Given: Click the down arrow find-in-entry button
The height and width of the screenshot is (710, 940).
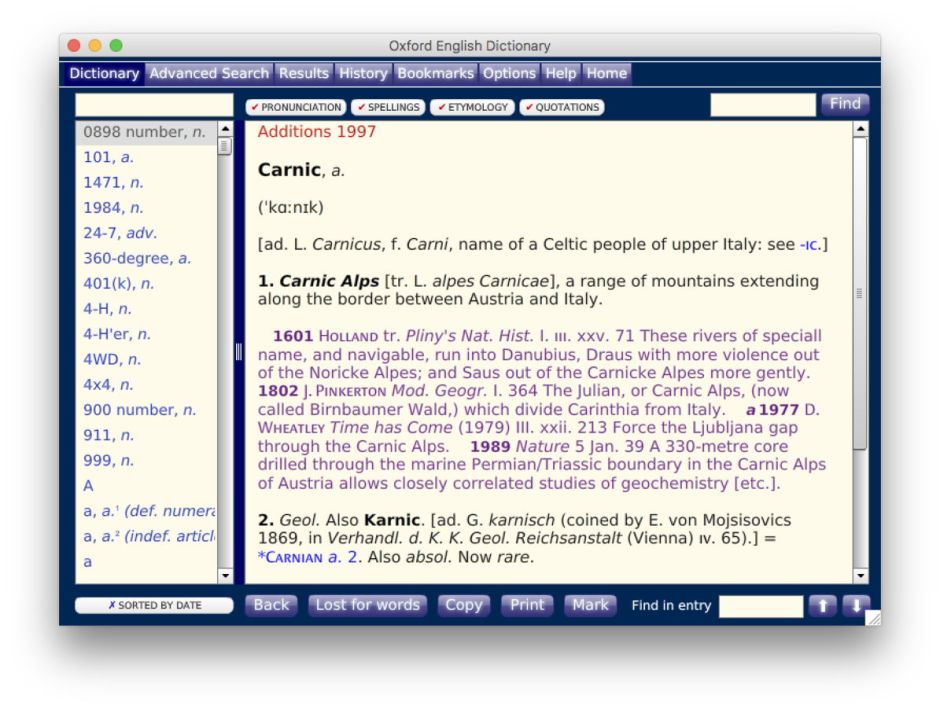Looking at the screenshot, I should [856, 606].
